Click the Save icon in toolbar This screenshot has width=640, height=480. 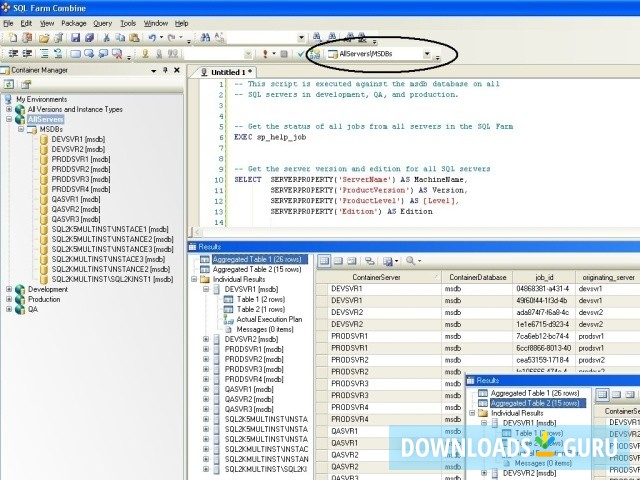tap(75, 38)
